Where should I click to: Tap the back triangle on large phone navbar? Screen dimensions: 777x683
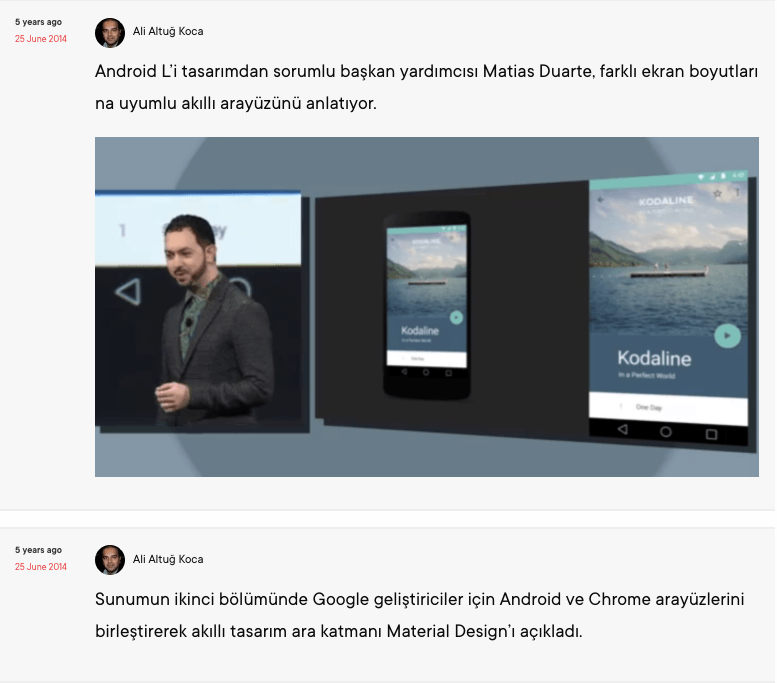tap(622, 430)
